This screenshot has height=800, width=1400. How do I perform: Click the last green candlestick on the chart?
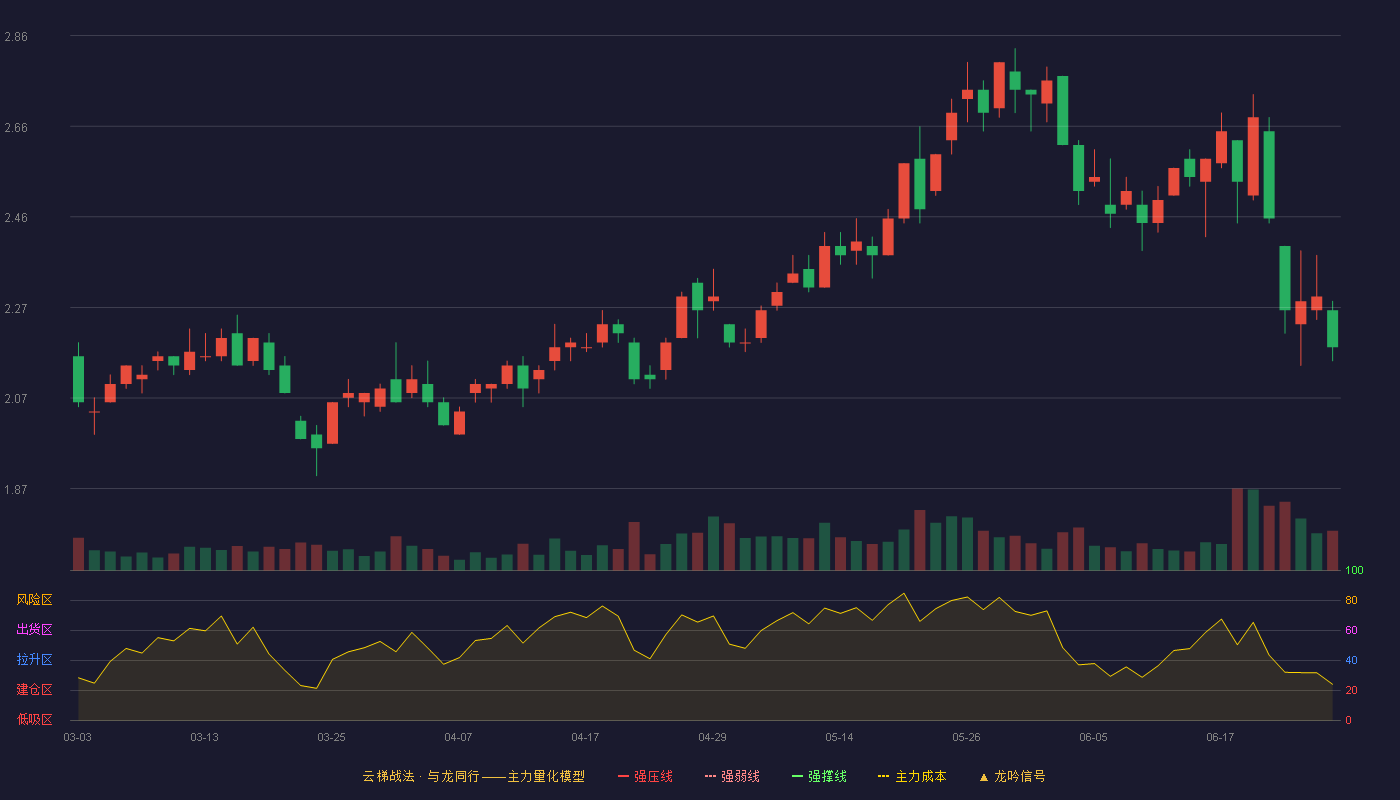click(x=1332, y=329)
